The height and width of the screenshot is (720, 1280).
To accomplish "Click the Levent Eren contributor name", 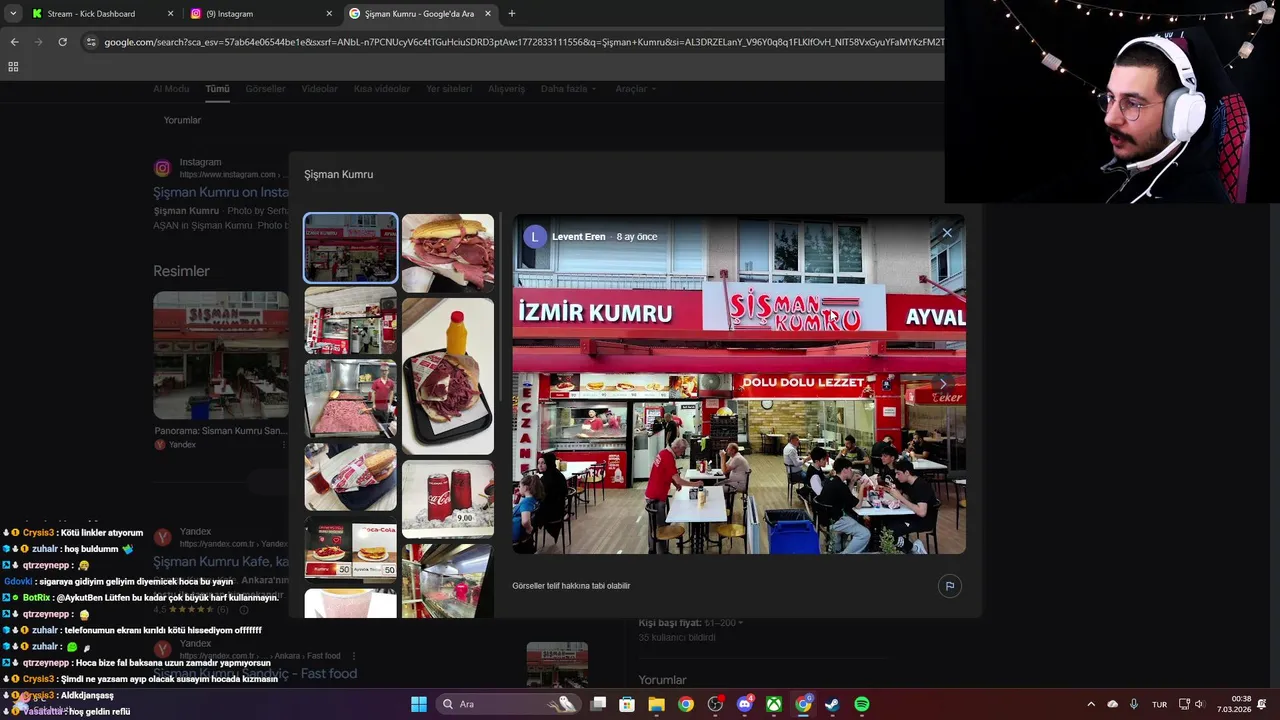I will pos(579,237).
